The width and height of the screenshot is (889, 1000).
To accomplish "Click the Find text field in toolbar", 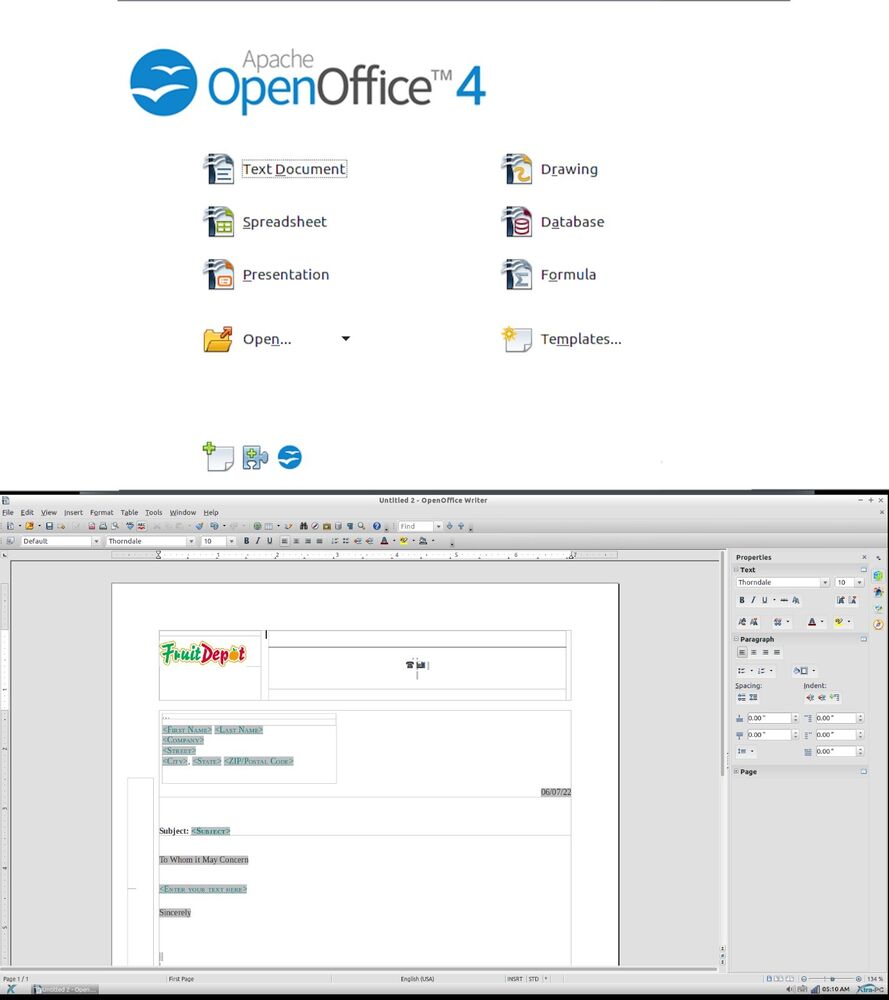I will click(416, 526).
